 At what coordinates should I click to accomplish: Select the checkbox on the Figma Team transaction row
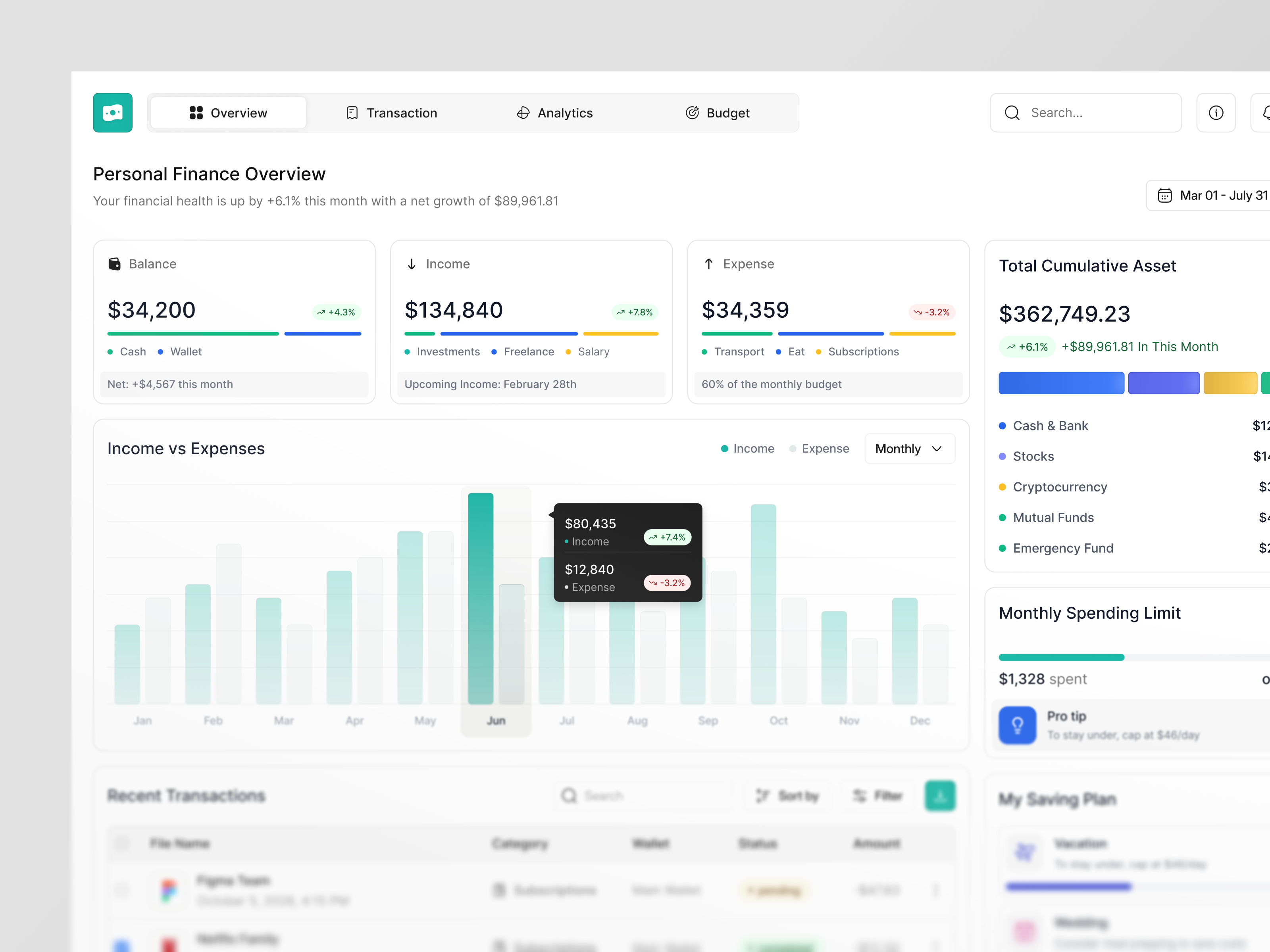pos(122,890)
